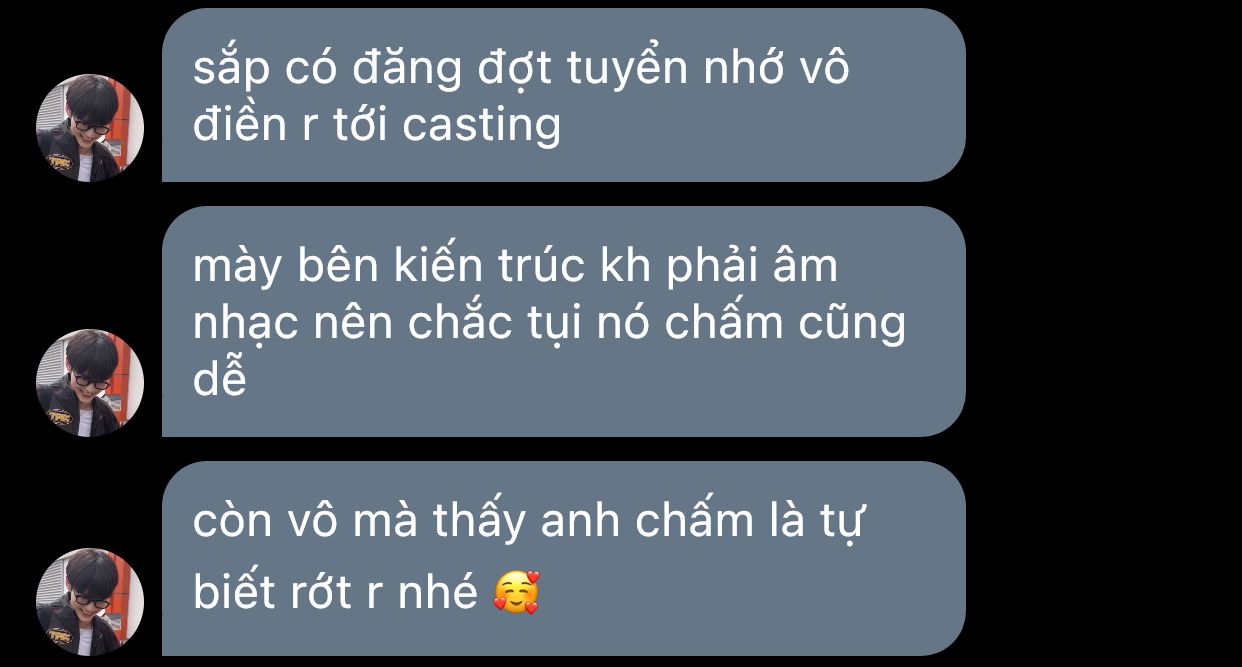Select the bubble starting "sắp có đăng đợt"
The width and height of the screenshot is (1242, 667).
(564, 95)
